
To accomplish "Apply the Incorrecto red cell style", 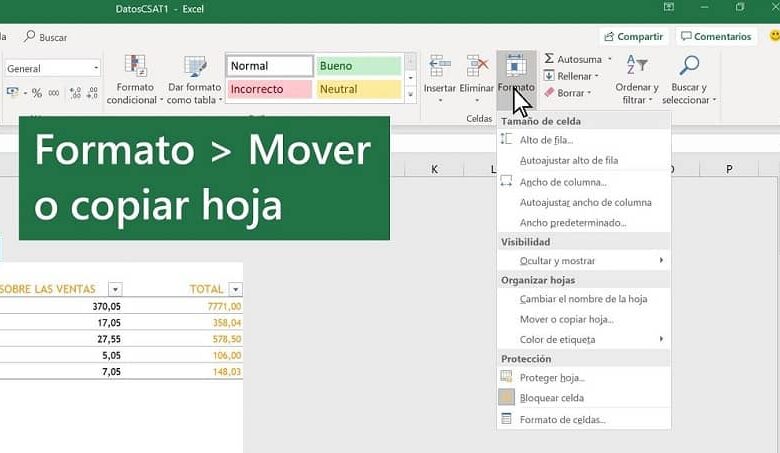I will click(270, 89).
